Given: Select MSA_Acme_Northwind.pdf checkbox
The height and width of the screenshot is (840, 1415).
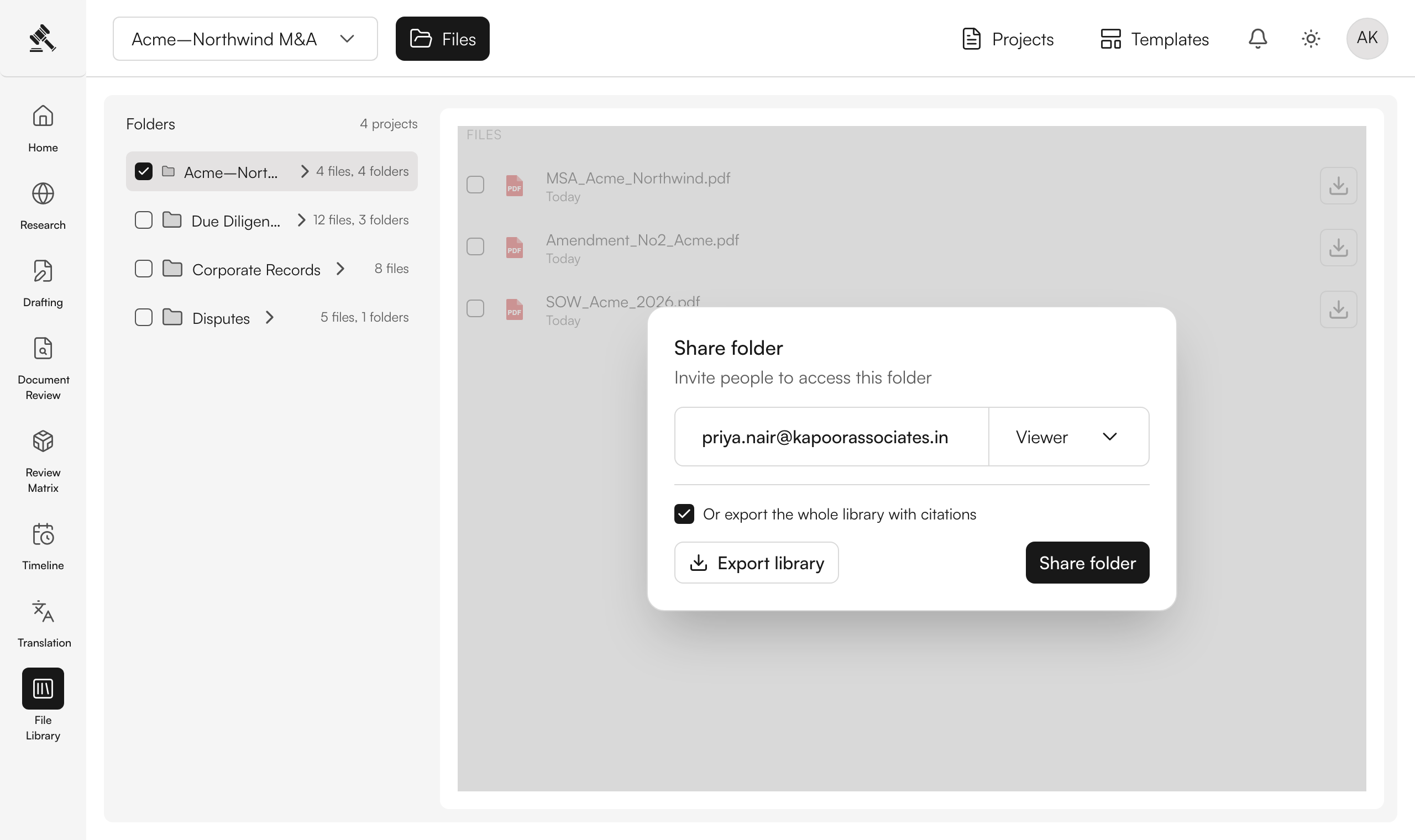Looking at the screenshot, I should (475, 185).
